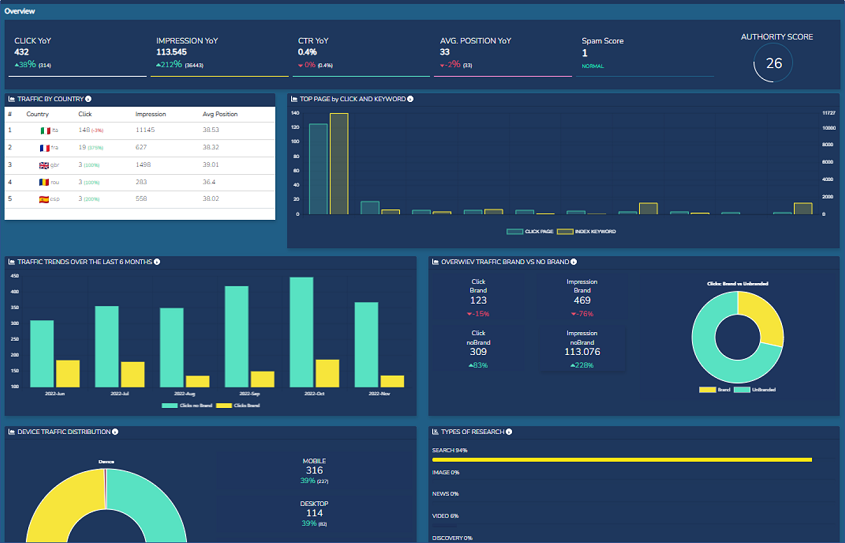Click Italy's impression value 11145
This screenshot has width=845, height=543.
pos(145,130)
